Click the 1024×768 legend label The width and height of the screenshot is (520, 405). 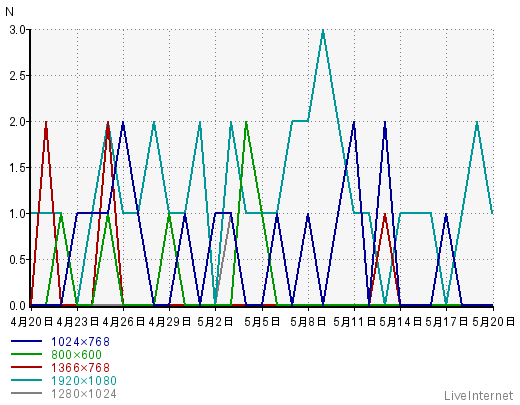(x=80, y=342)
